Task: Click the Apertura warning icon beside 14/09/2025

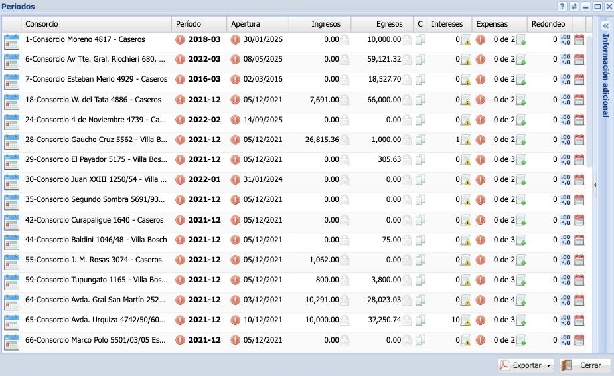Action: (235, 119)
